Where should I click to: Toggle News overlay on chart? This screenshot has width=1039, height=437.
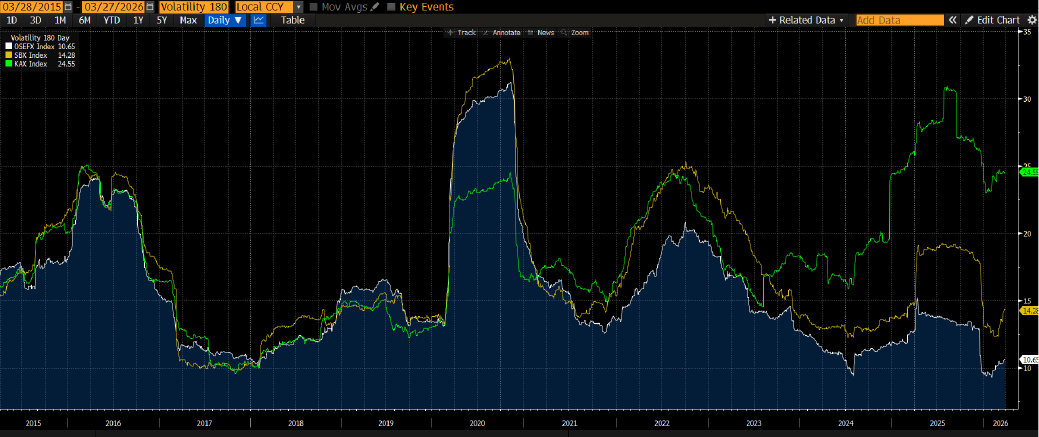click(541, 33)
